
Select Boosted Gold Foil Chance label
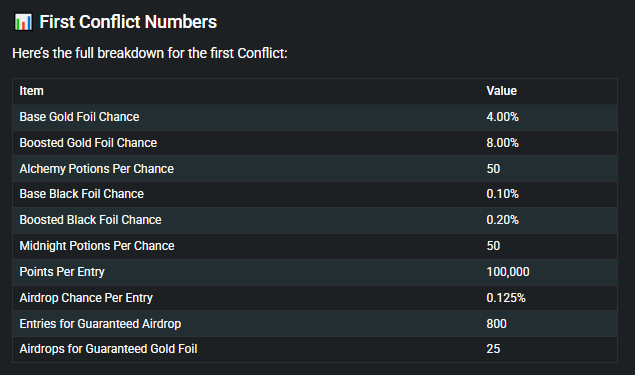[x=88, y=143]
